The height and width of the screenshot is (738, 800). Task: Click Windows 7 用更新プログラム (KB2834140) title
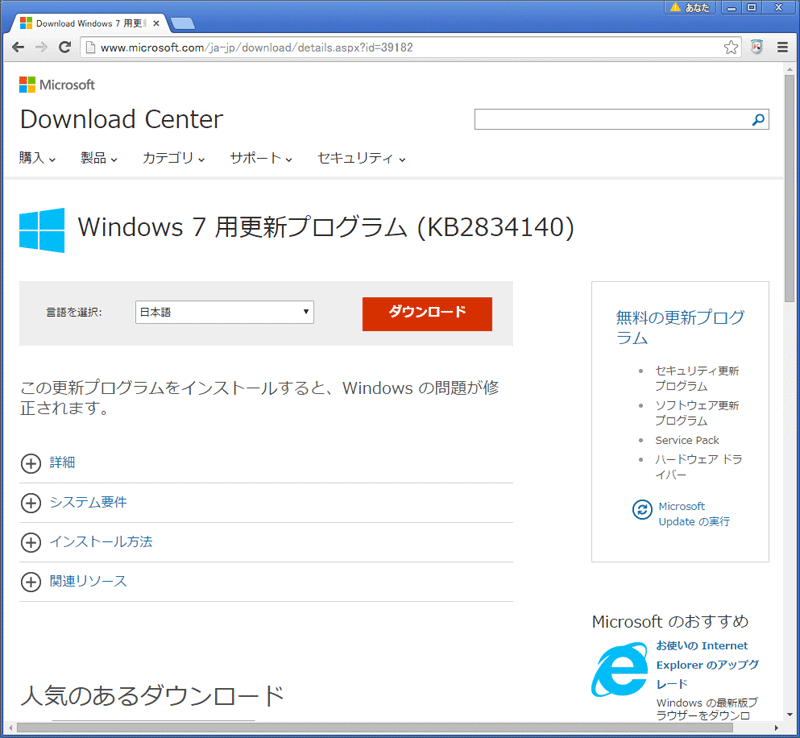(326, 227)
